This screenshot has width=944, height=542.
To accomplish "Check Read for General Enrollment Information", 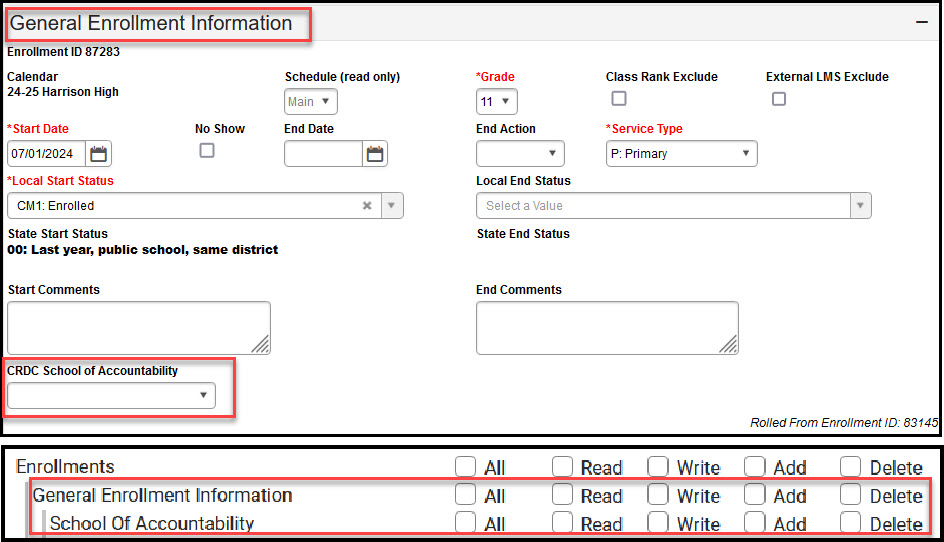I will point(562,495).
